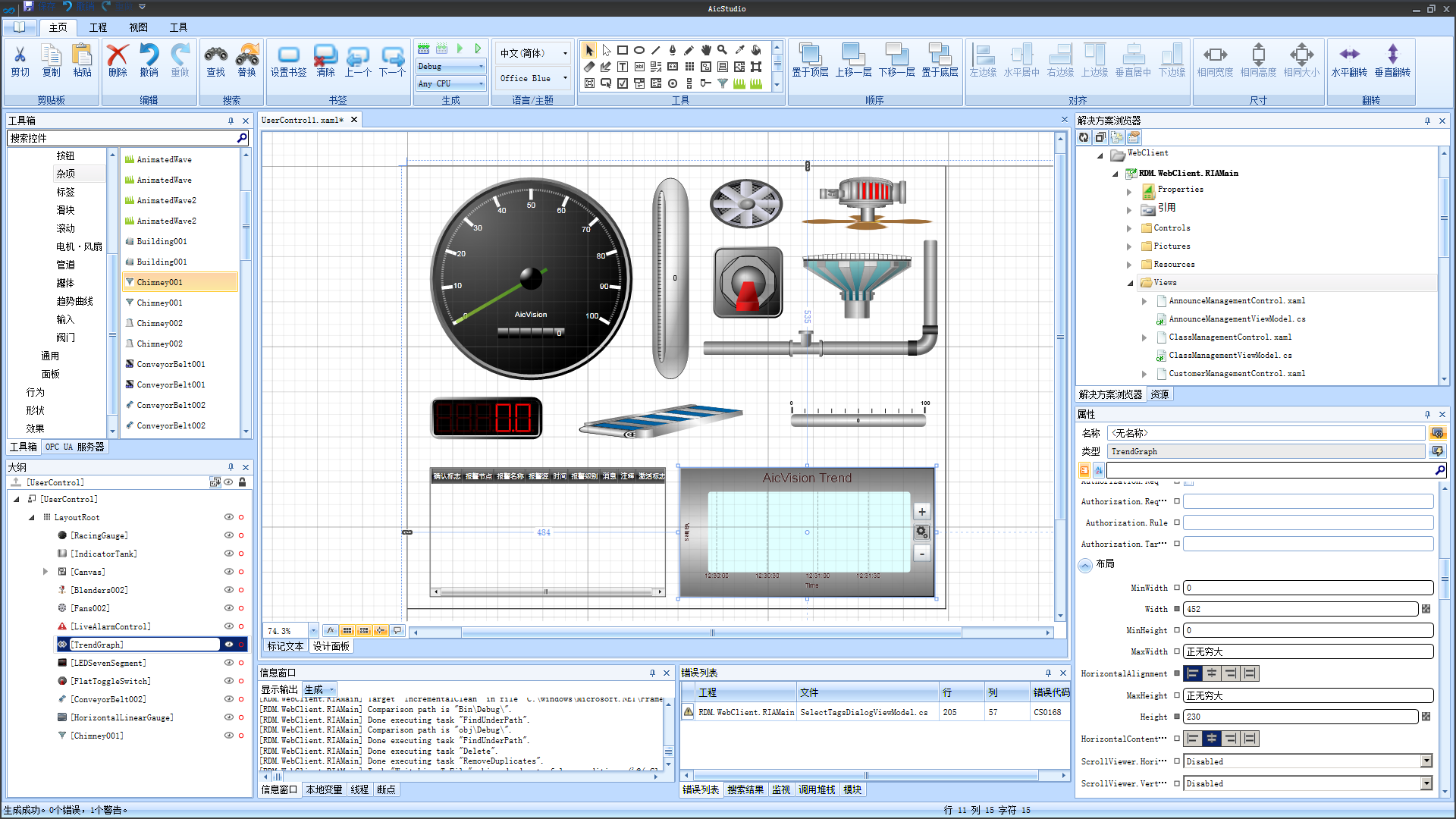This screenshot has height=819, width=1456.
Task: Toggle visibility of [LEDSevenSegment]
Action: tap(228, 663)
